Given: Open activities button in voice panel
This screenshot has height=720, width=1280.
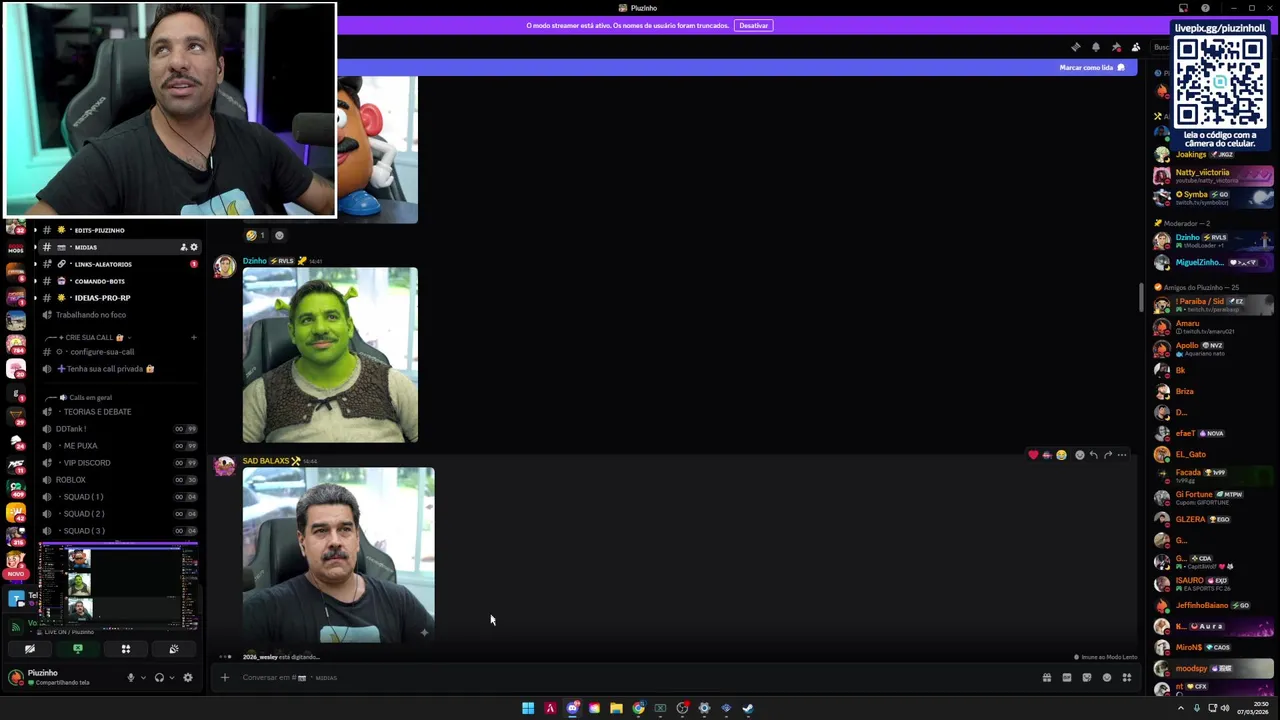Looking at the screenshot, I should pyautogui.click(x=126, y=649).
